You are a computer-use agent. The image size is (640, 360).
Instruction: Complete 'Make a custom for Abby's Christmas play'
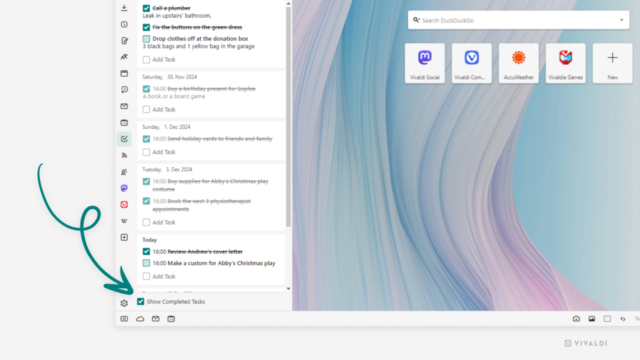[146, 263]
